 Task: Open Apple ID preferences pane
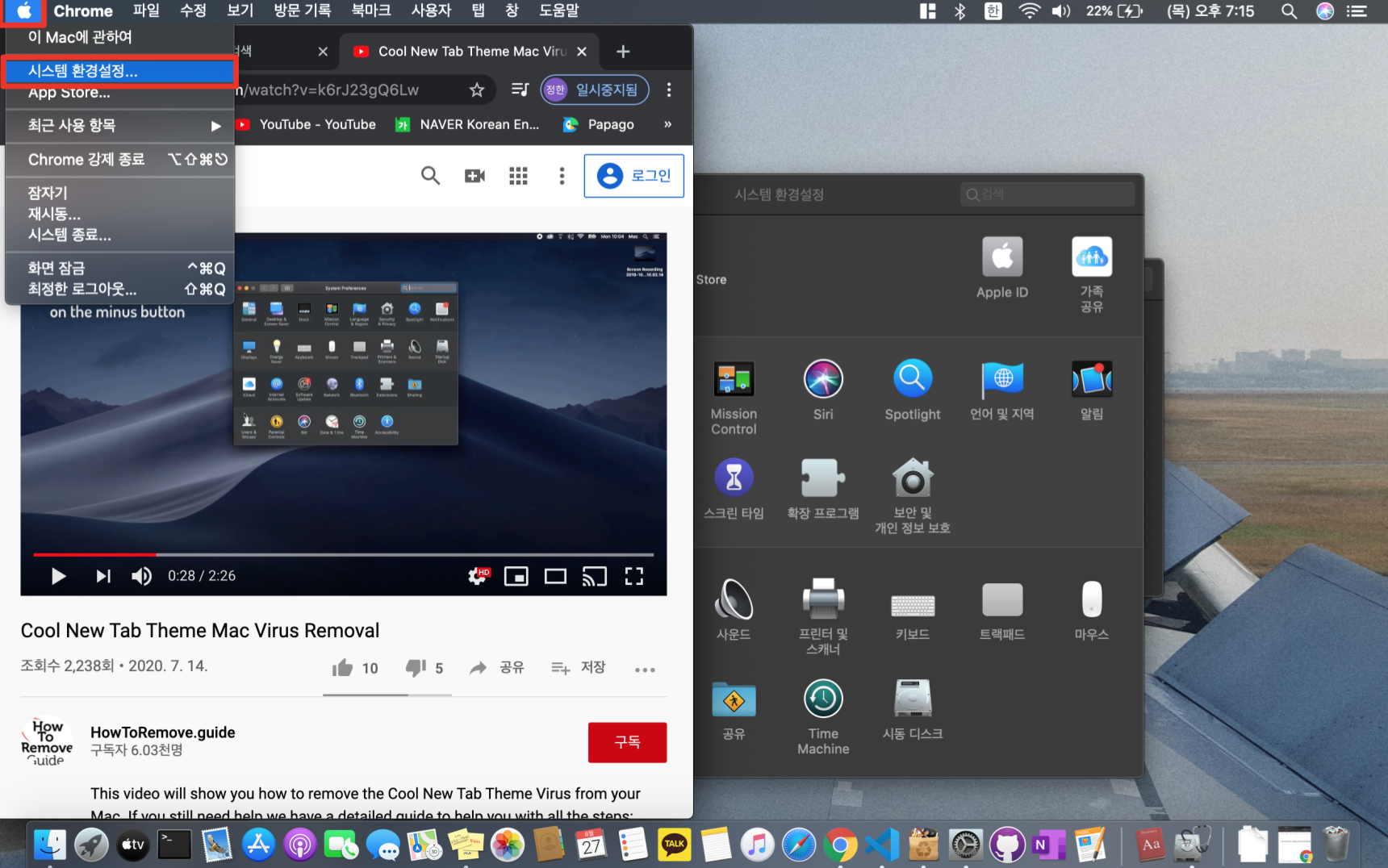[x=1002, y=269]
